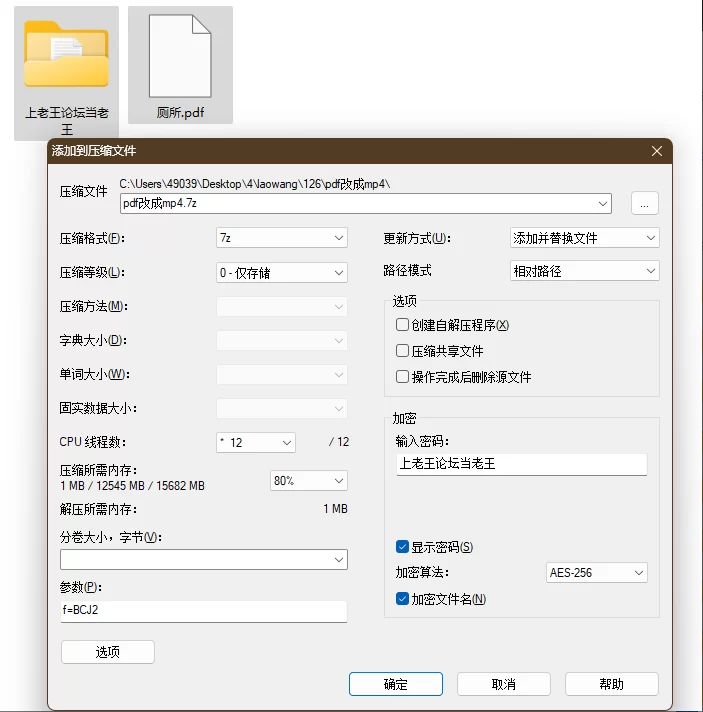Close the 添加到压缩文件 dialog
Screen dimensions: 703x712
pos(657,151)
